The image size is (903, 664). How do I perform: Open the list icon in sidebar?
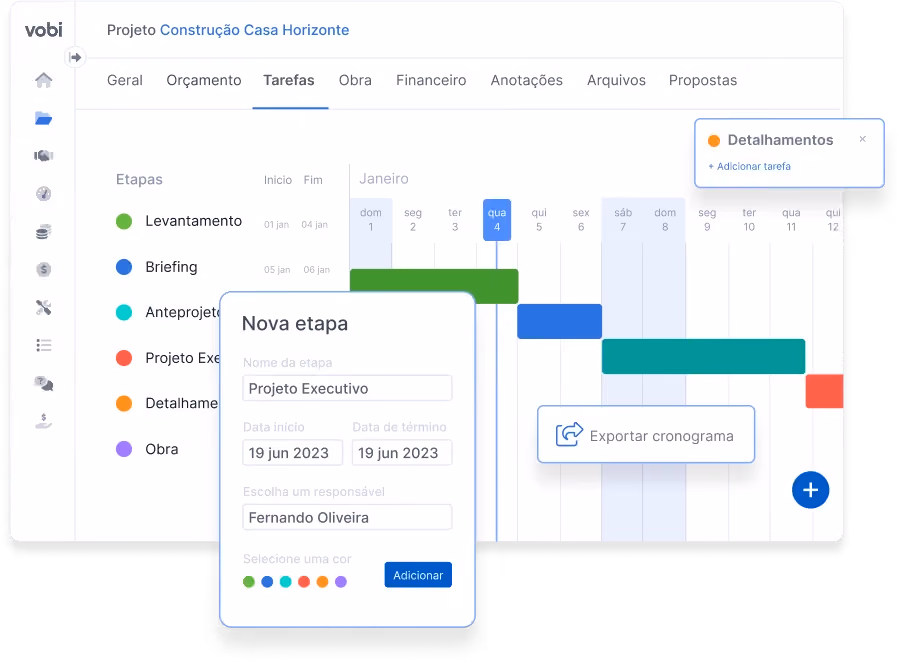44,345
